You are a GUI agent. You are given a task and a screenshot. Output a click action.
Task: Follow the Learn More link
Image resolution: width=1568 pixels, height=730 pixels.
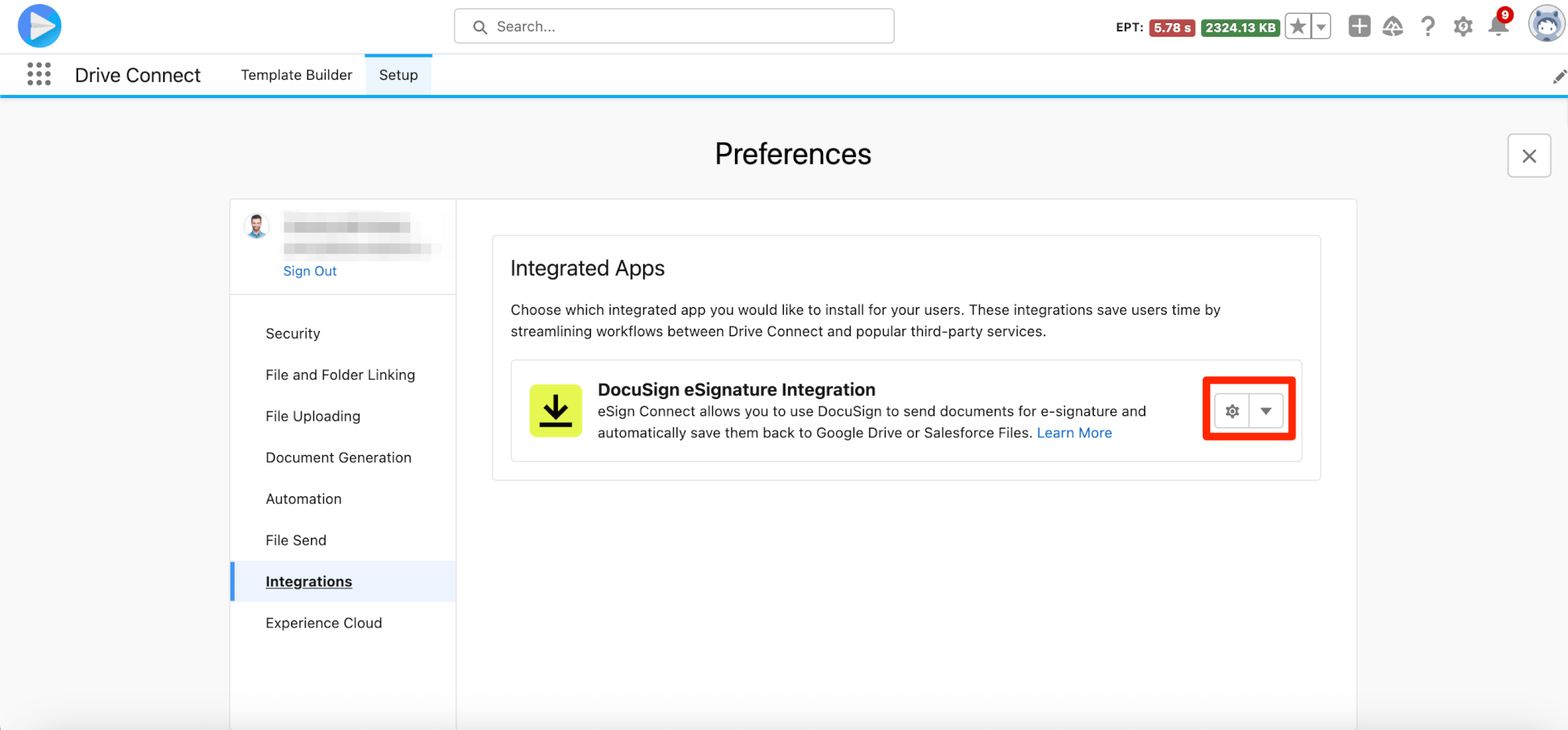[x=1074, y=433]
